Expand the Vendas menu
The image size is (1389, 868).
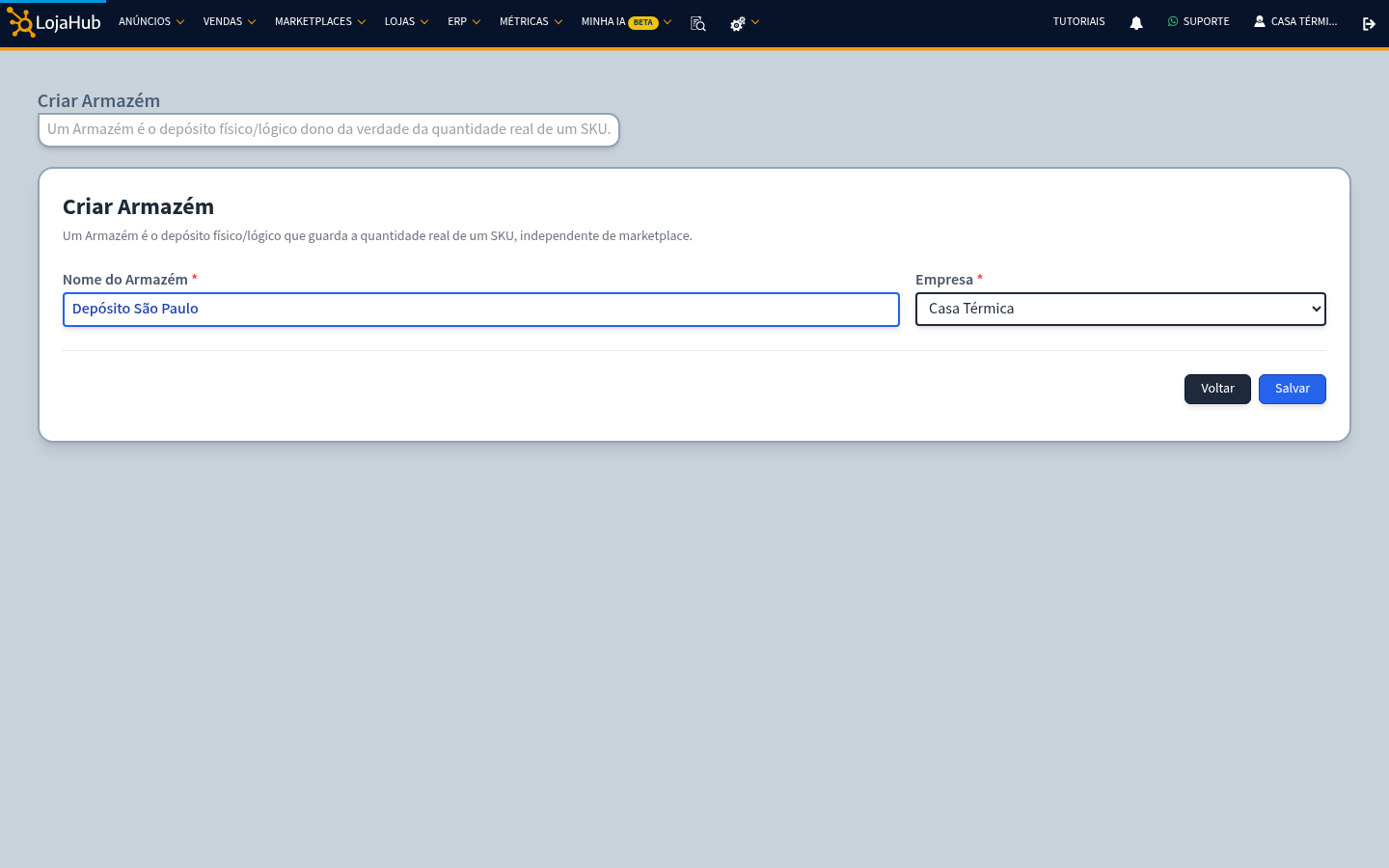(x=230, y=22)
